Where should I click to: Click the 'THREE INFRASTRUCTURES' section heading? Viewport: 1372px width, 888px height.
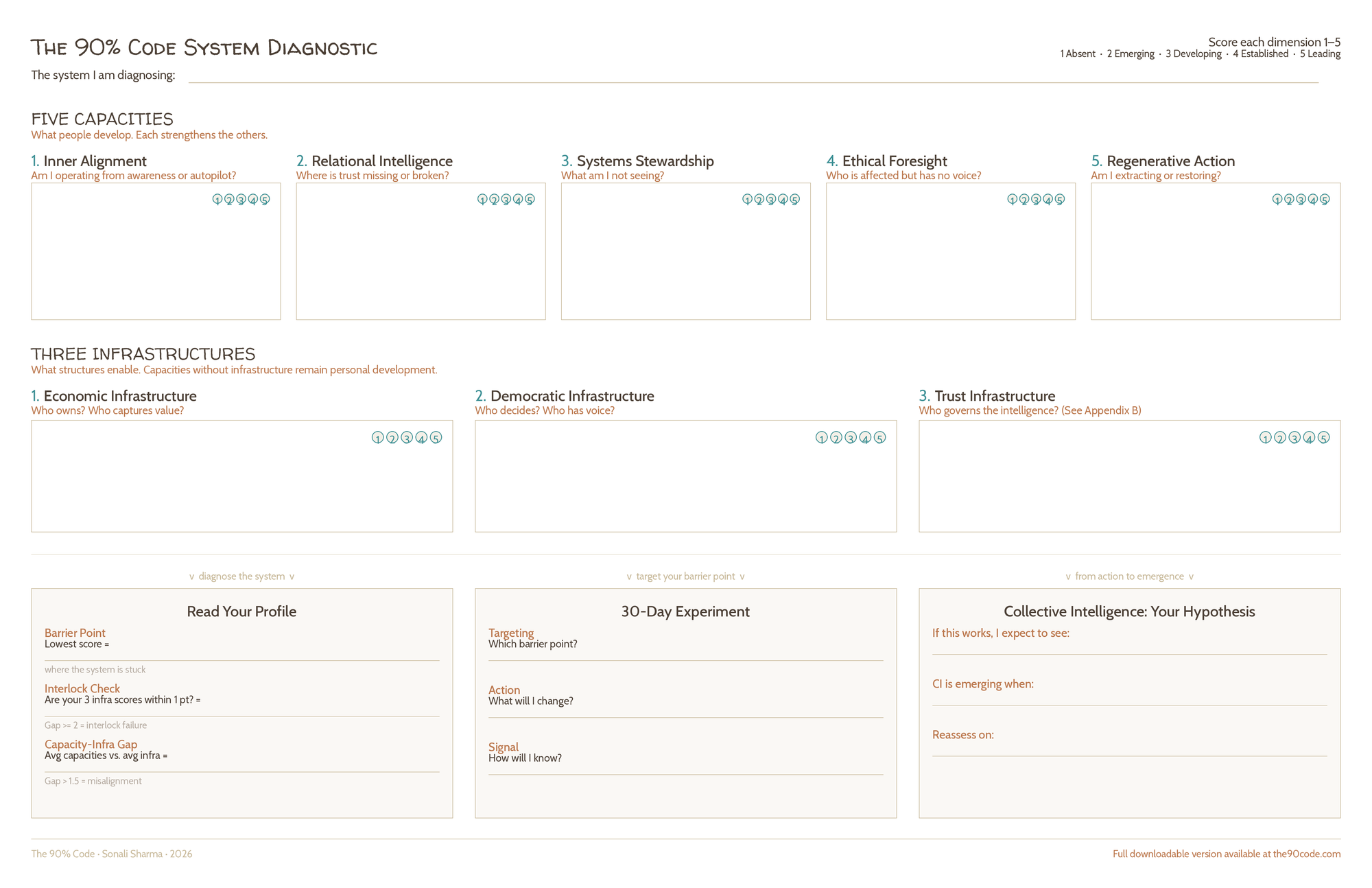pos(143,354)
